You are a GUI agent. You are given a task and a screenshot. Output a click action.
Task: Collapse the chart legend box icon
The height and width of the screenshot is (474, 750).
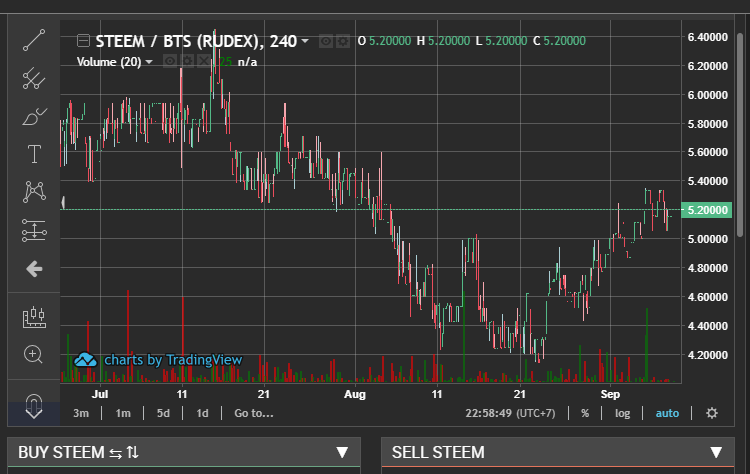83,41
